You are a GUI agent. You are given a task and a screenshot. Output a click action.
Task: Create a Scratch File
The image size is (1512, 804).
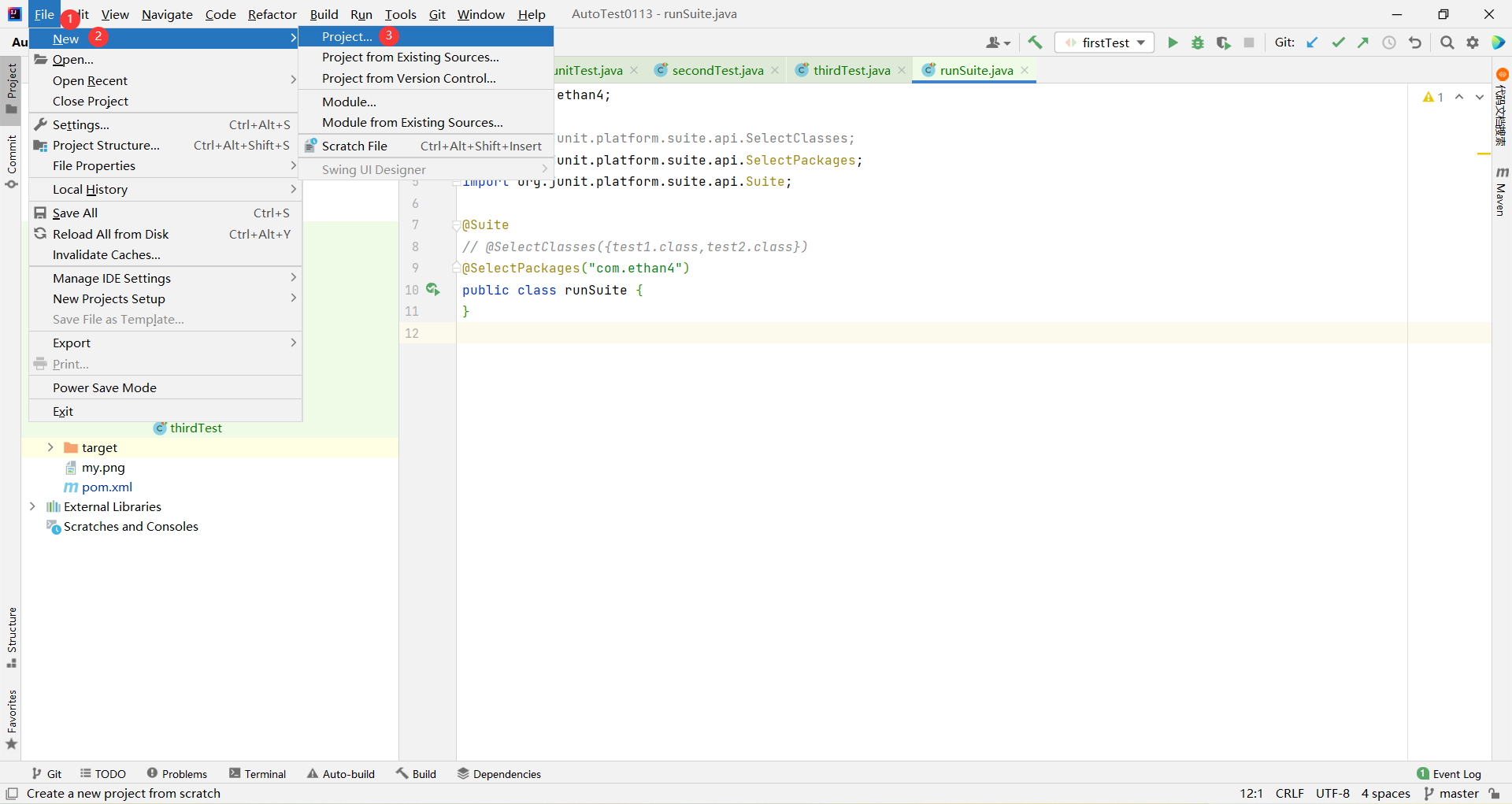pyautogui.click(x=426, y=146)
